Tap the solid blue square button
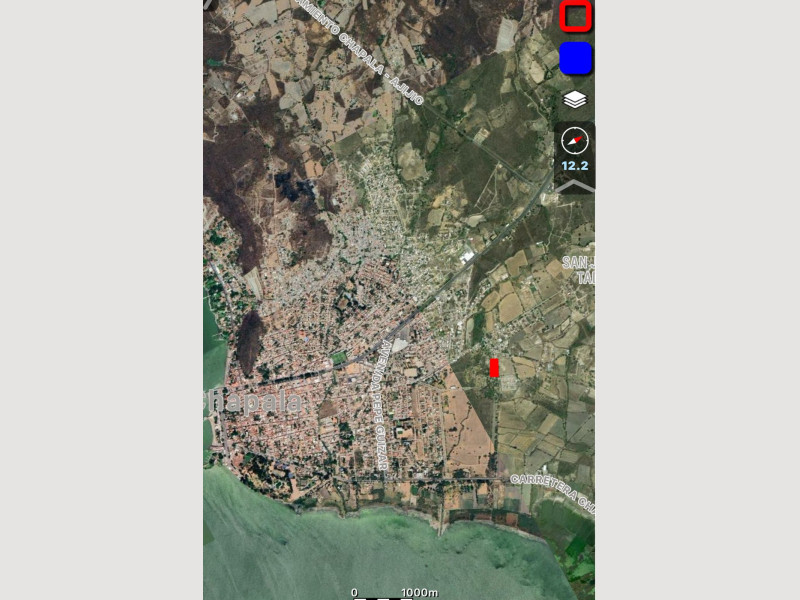 575,58
